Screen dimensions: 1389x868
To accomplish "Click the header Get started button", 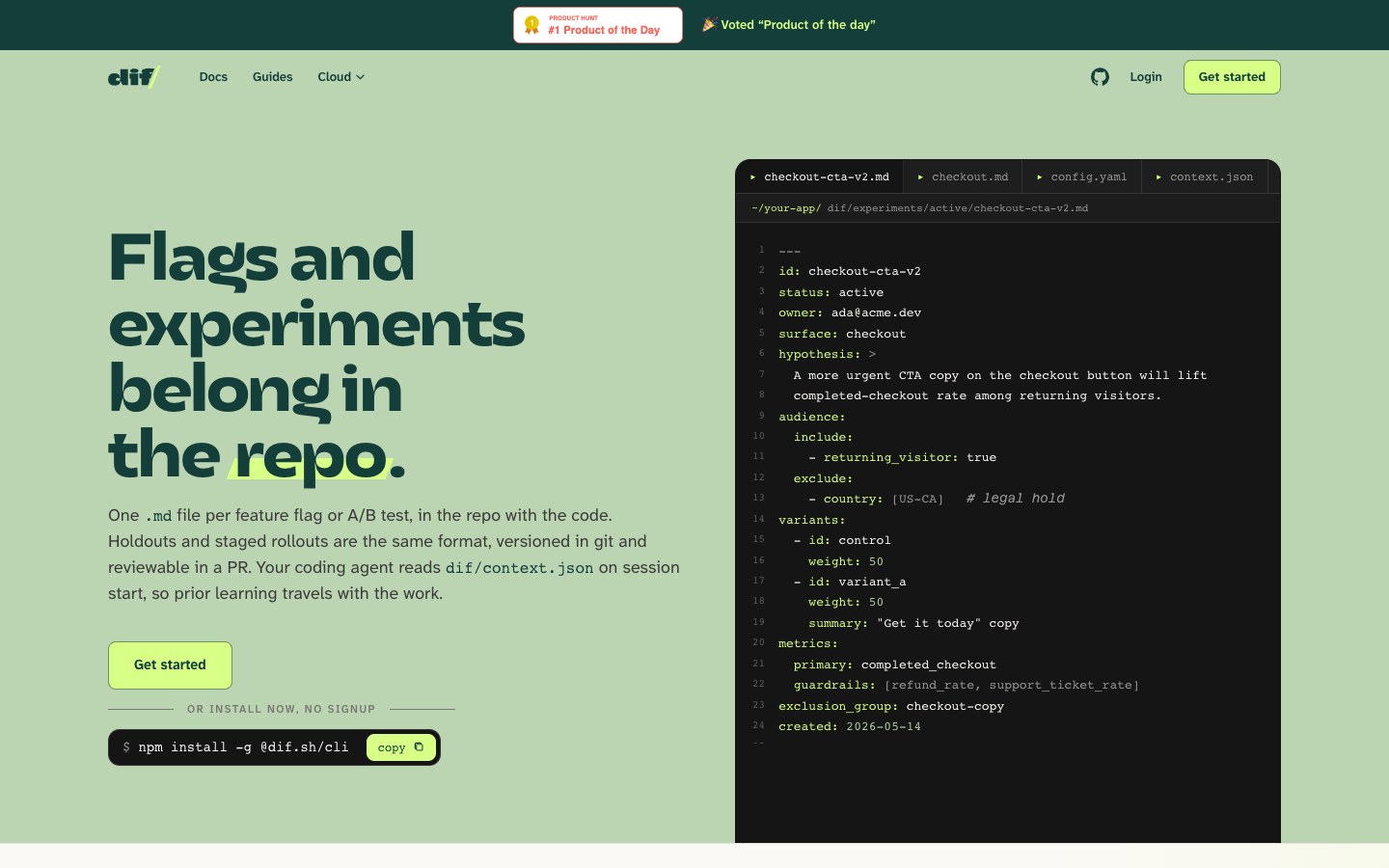I will [x=1232, y=77].
